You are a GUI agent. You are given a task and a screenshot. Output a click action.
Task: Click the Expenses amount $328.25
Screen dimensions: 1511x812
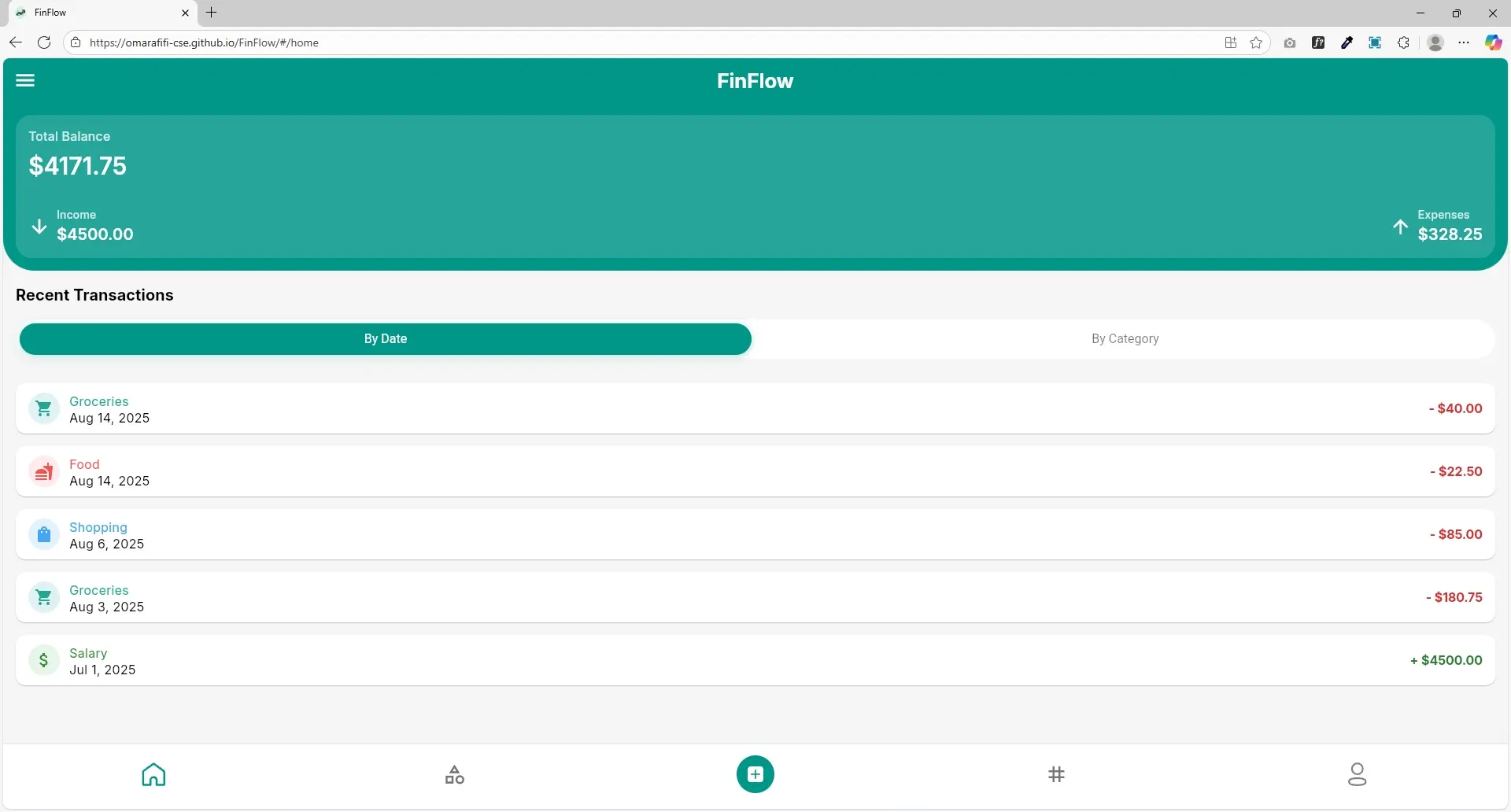click(1450, 234)
